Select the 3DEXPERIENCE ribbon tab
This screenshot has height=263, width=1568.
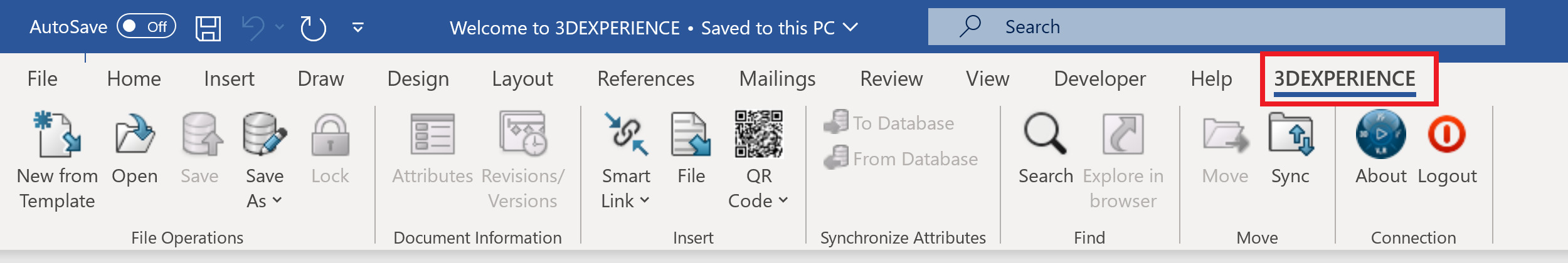point(1345,79)
